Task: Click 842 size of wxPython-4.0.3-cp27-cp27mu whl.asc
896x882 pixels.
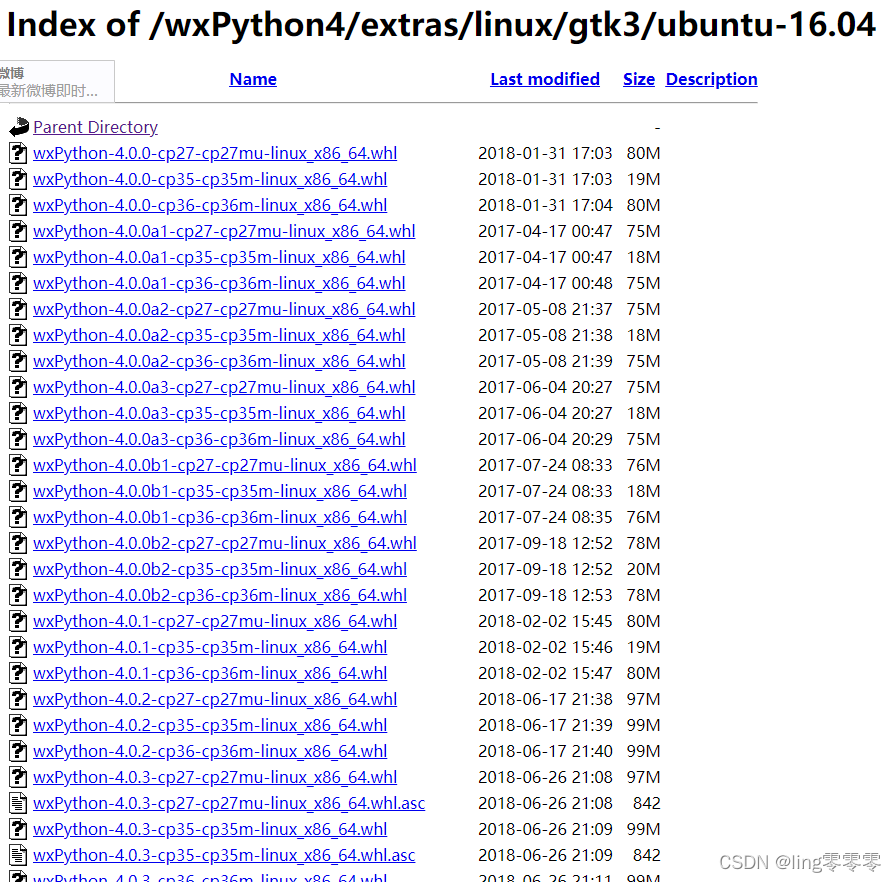Action: tap(646, 803)
